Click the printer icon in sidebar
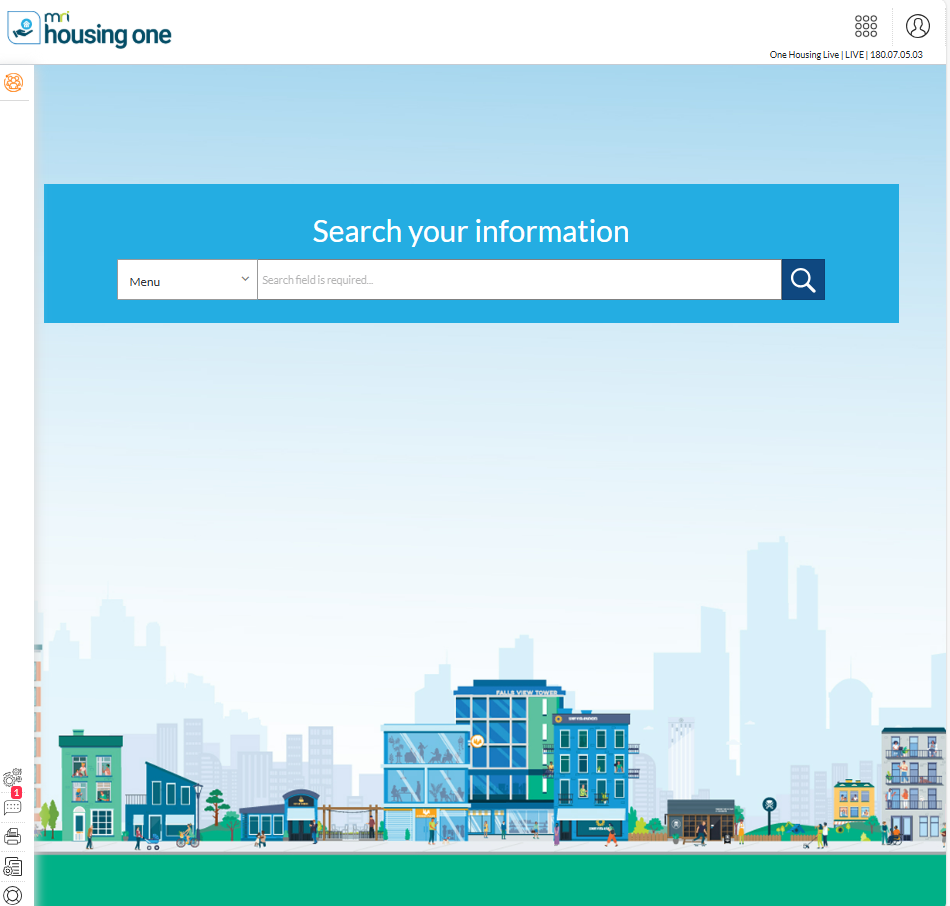 pyautogui.click(x=13, y=837)
